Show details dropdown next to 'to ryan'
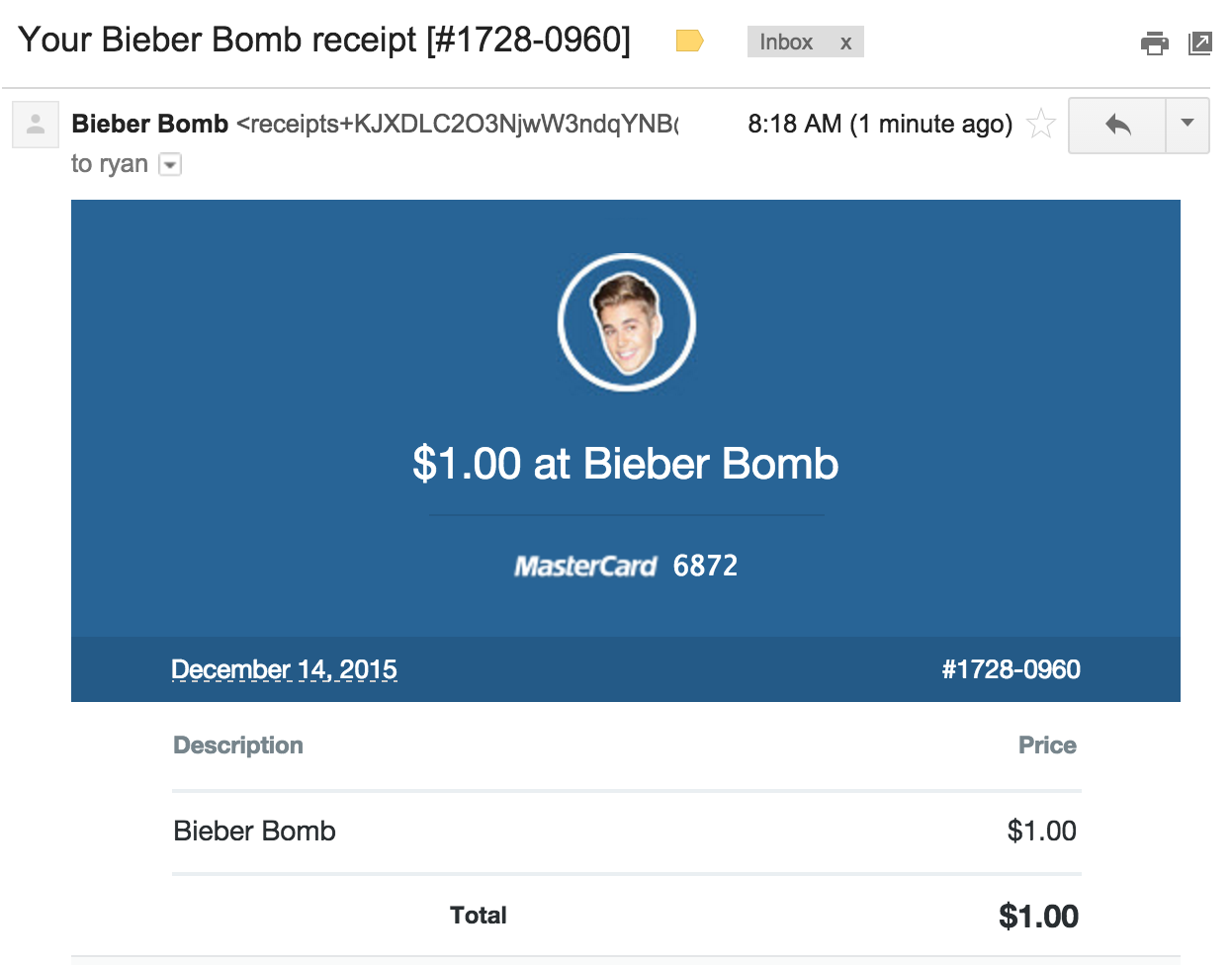 coord(170,164)
